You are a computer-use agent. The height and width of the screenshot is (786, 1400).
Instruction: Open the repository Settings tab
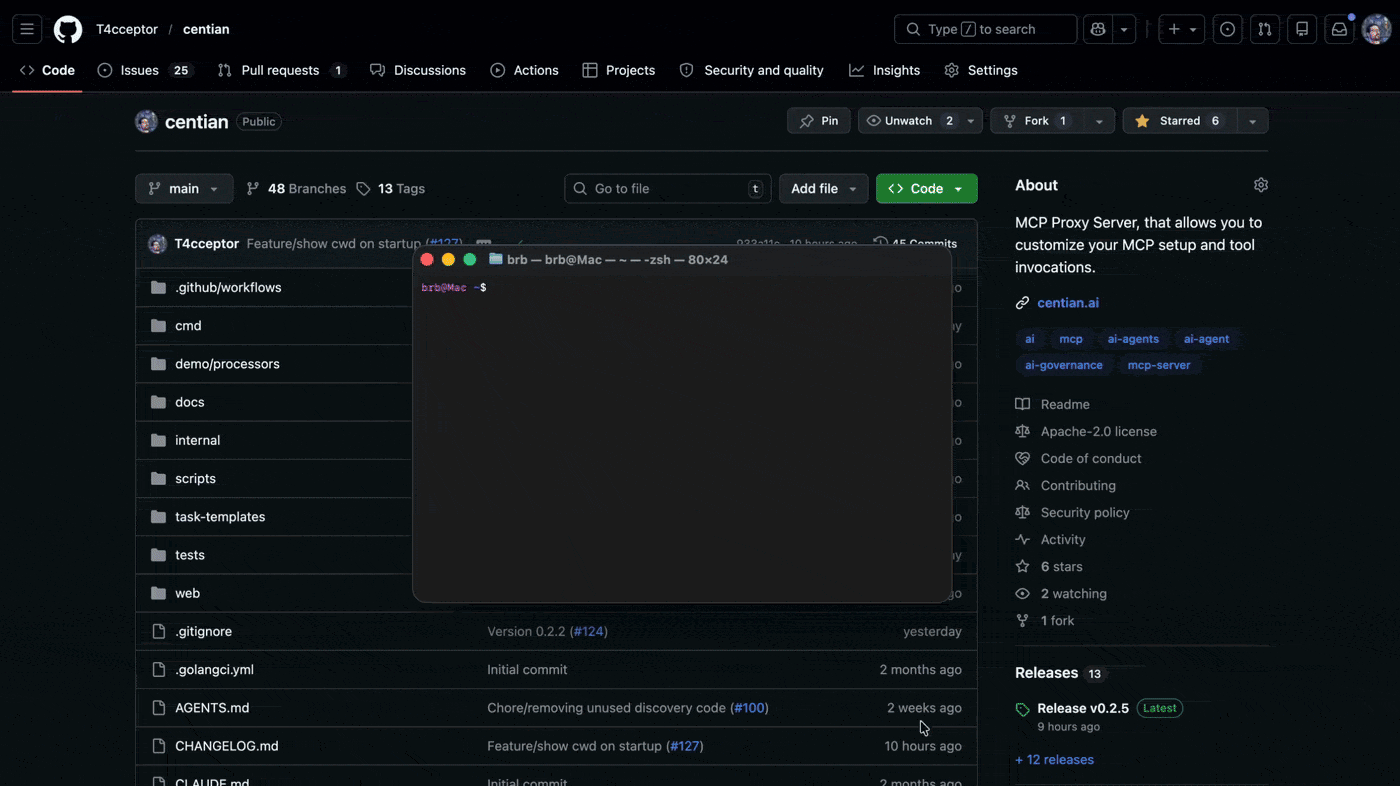click(981, 70)
